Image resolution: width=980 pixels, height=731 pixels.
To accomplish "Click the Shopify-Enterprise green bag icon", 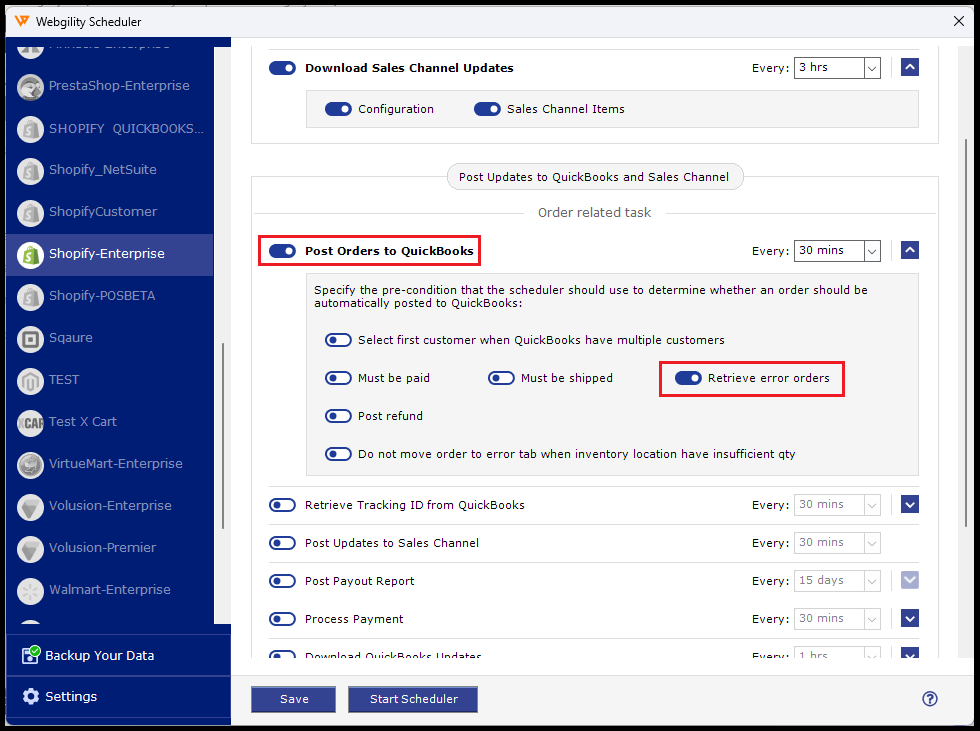I will pos(30,255).
